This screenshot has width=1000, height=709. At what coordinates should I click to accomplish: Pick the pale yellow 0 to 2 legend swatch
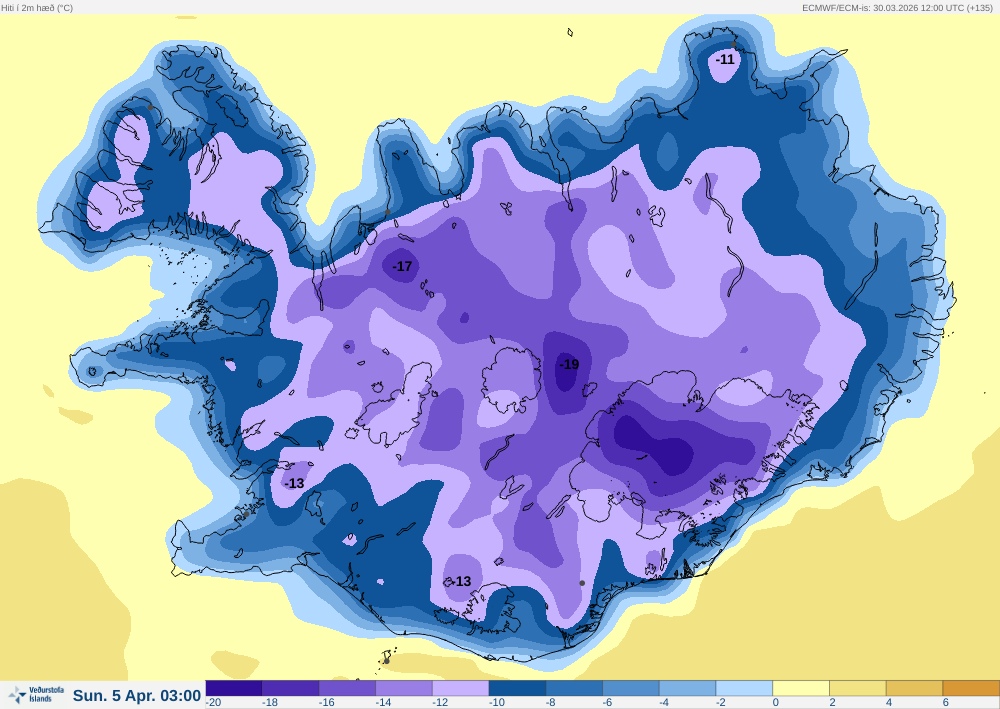point(801,689)
